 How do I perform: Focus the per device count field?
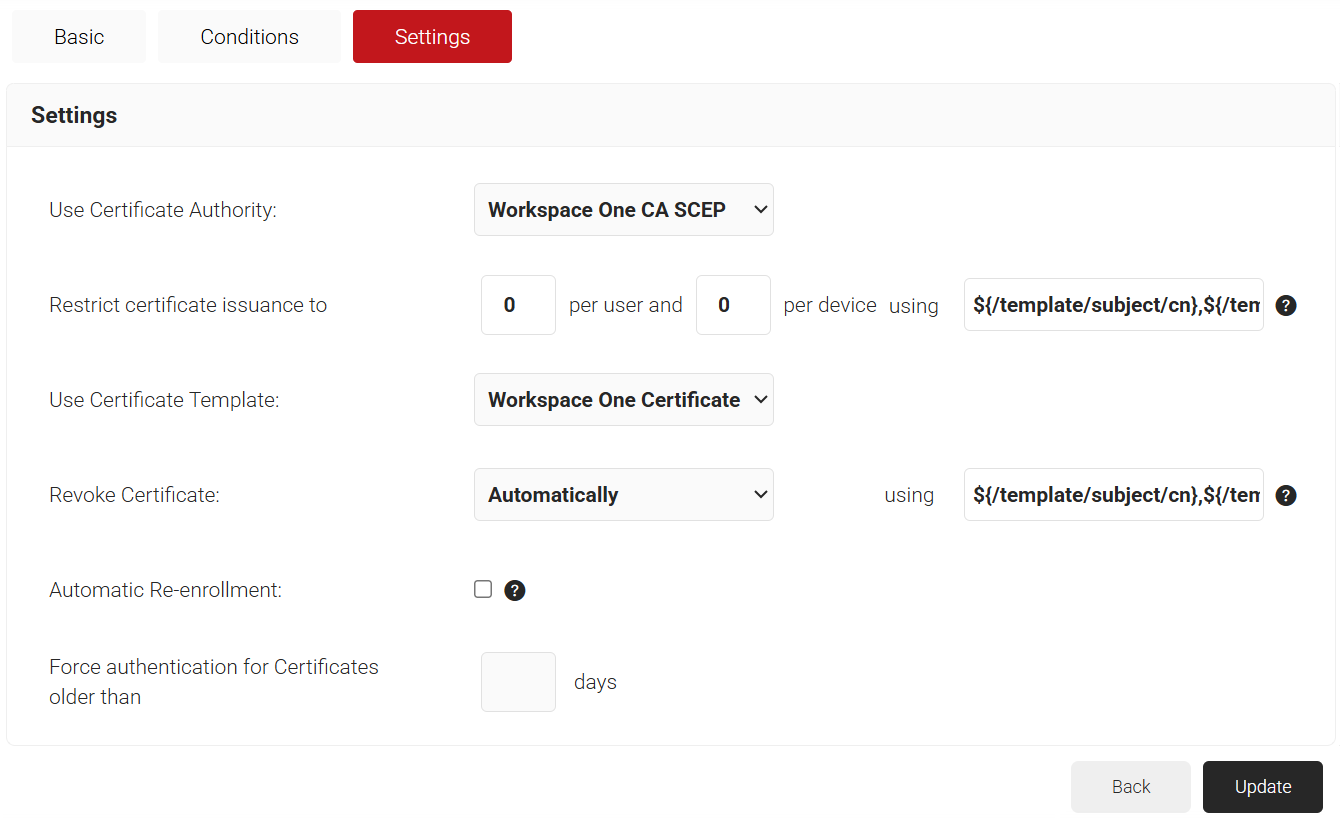732,305
